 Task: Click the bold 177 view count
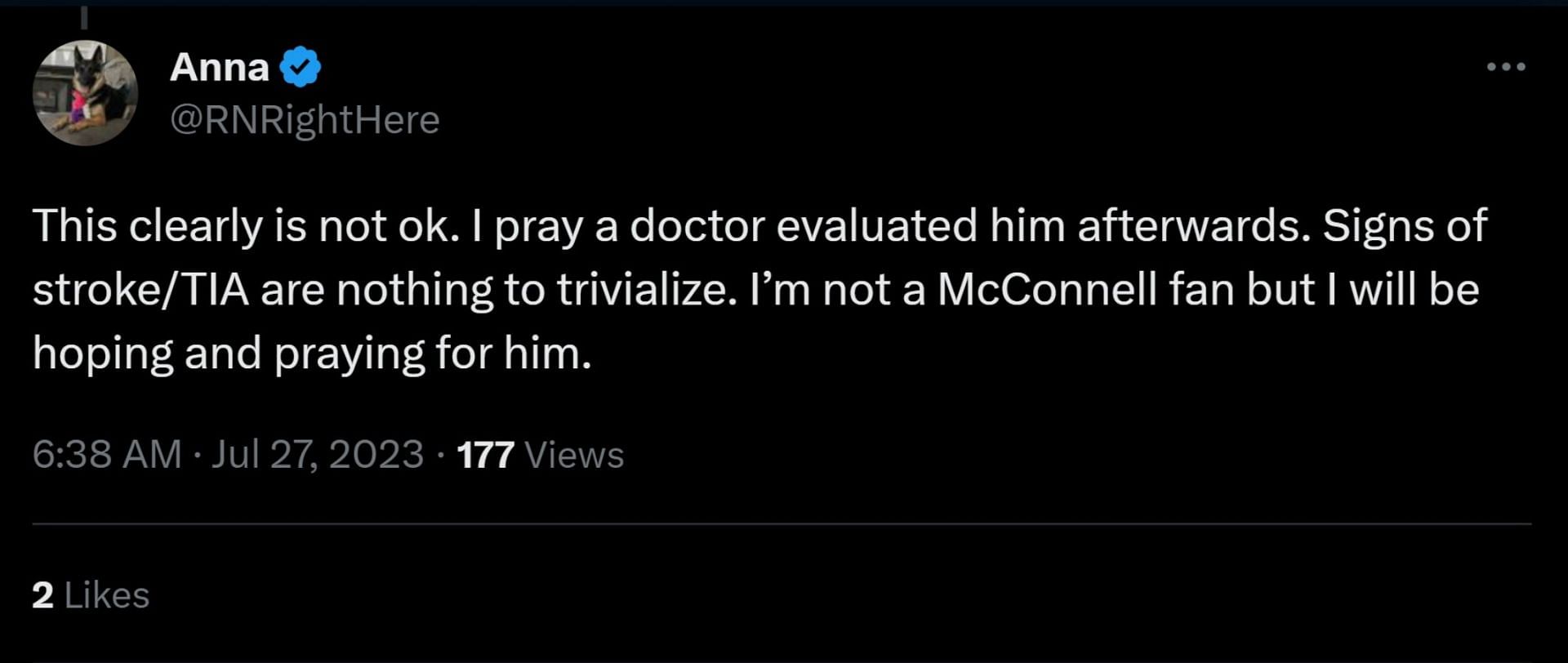(x=485, y=455)
